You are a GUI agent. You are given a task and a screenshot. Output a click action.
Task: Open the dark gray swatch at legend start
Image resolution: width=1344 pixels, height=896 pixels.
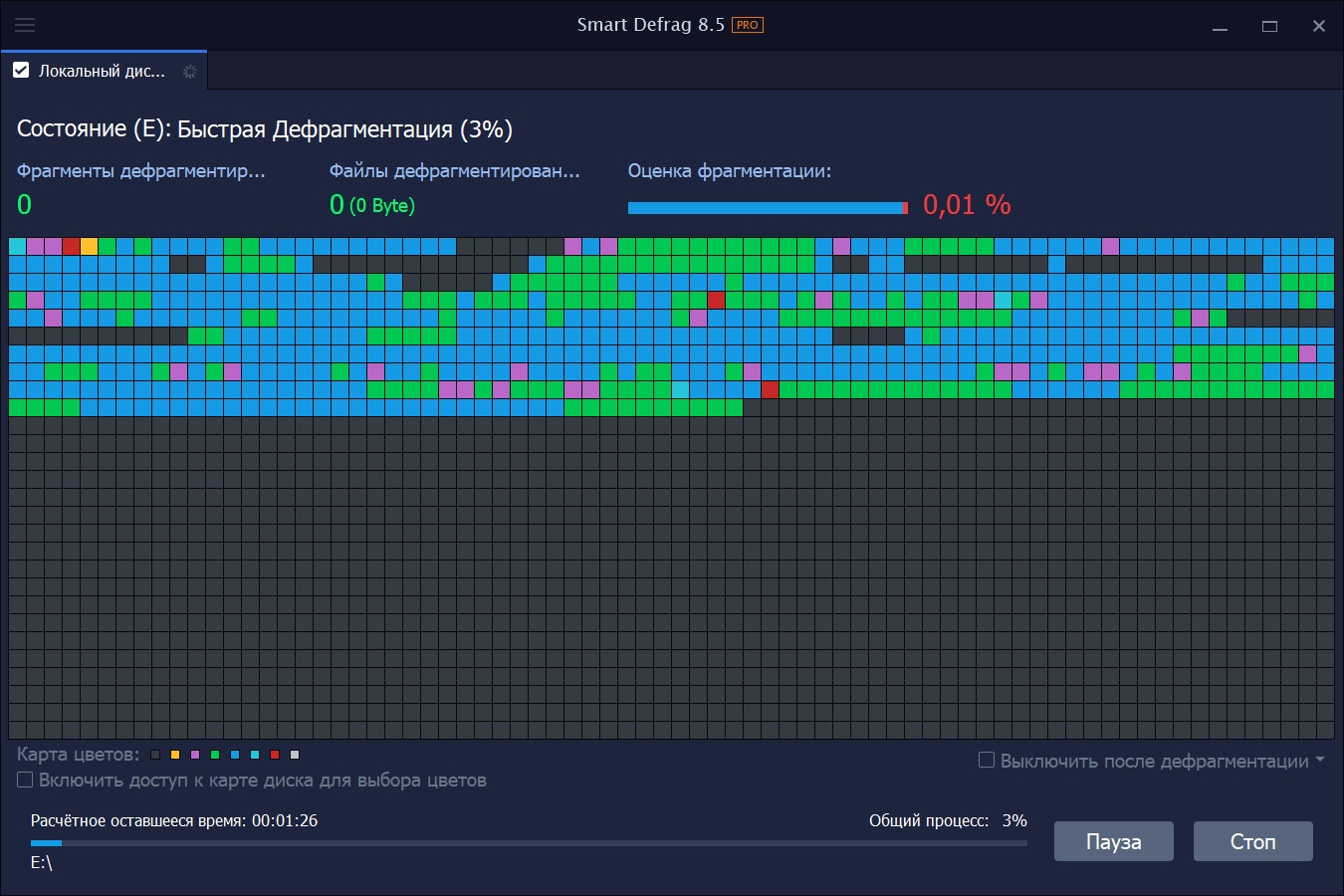155,755
